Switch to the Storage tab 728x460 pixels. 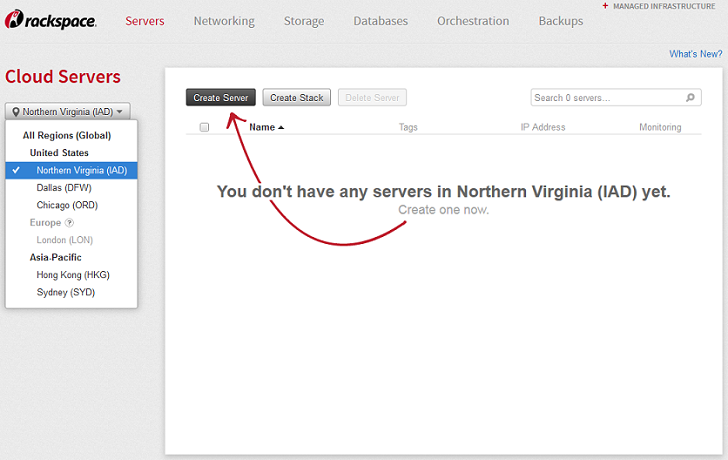pos(303,21)
